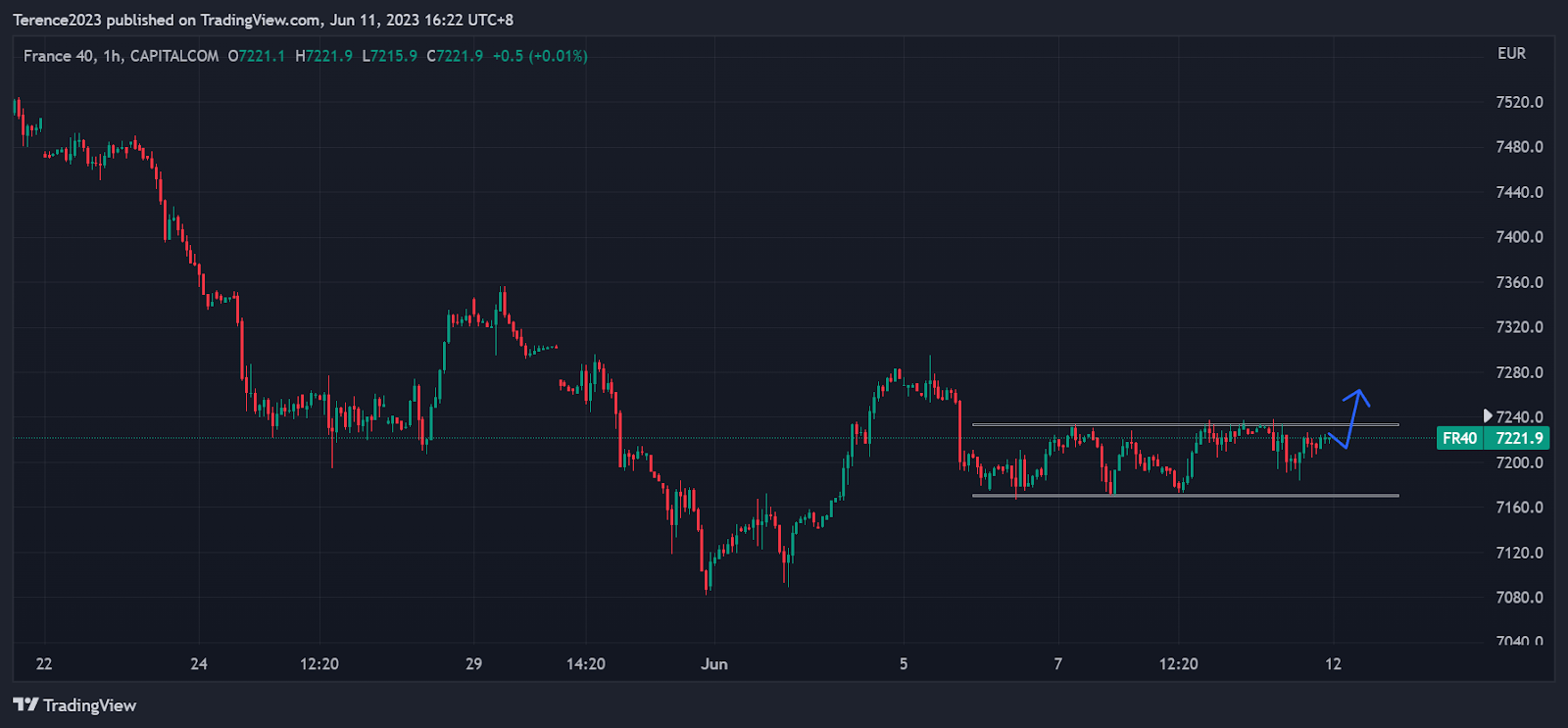
Task: Click the current price value 7221.9 label
Action: (x=1518, y=438)
